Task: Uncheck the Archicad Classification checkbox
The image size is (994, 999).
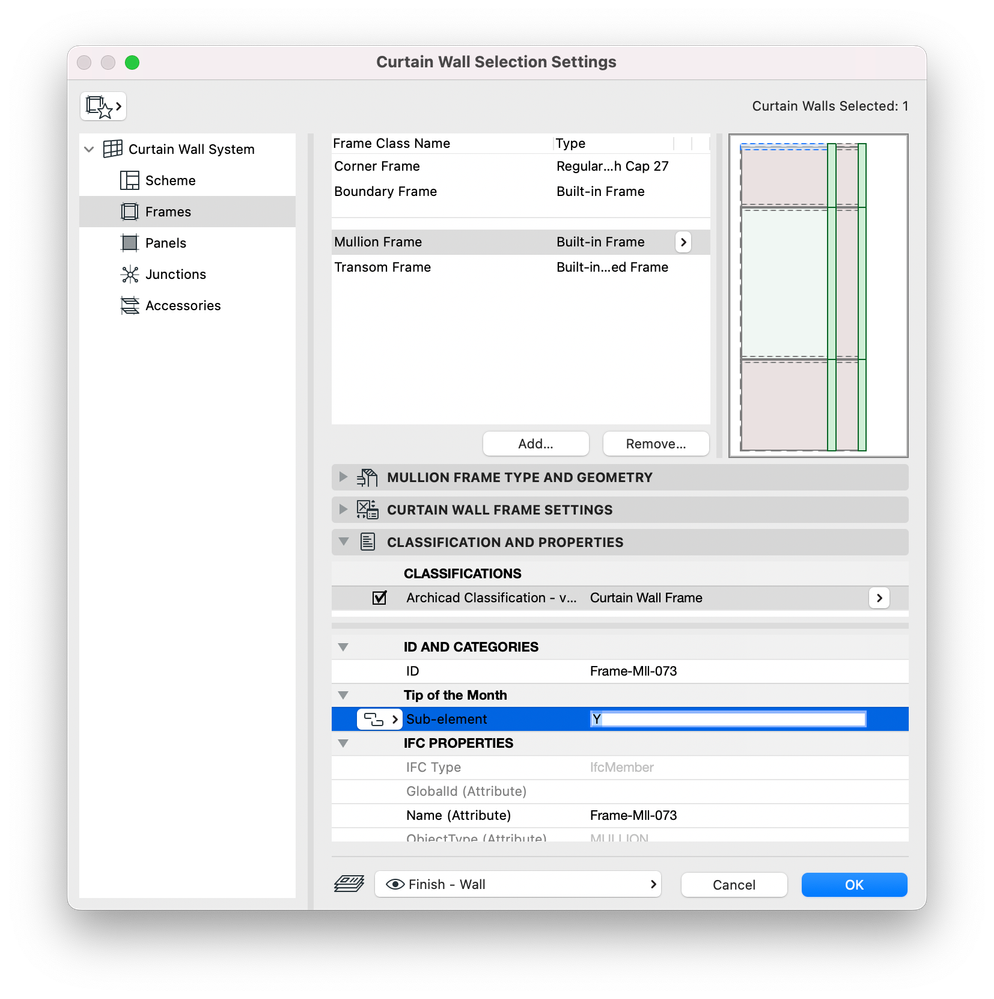Action: tap(379, 598)
